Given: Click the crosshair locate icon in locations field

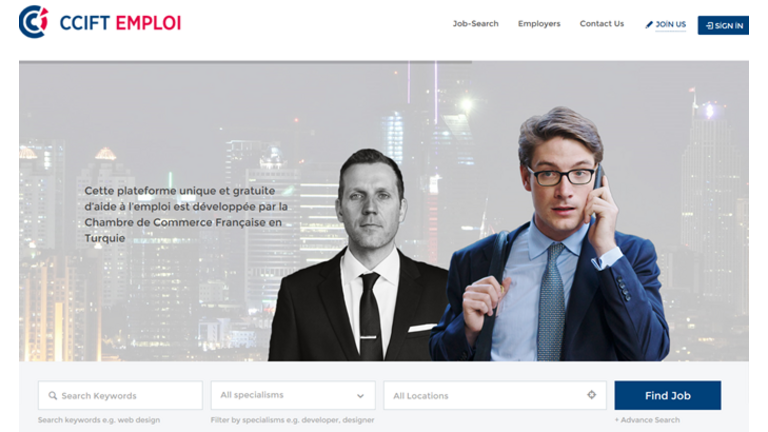Looking at the screenshot, I should (x=592, y=395).
